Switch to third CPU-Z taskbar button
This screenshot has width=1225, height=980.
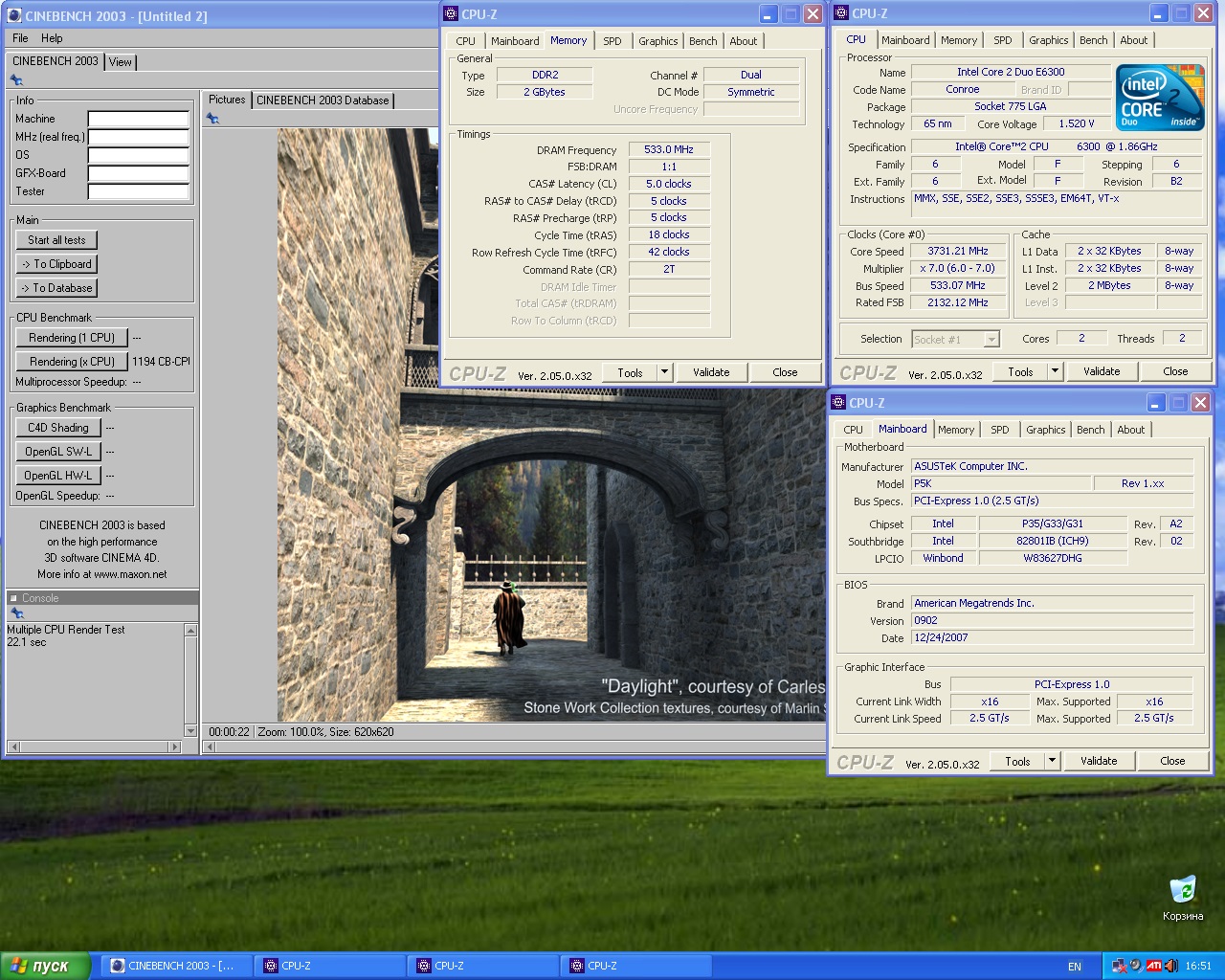pyautogui.click(x=635, y=966)
